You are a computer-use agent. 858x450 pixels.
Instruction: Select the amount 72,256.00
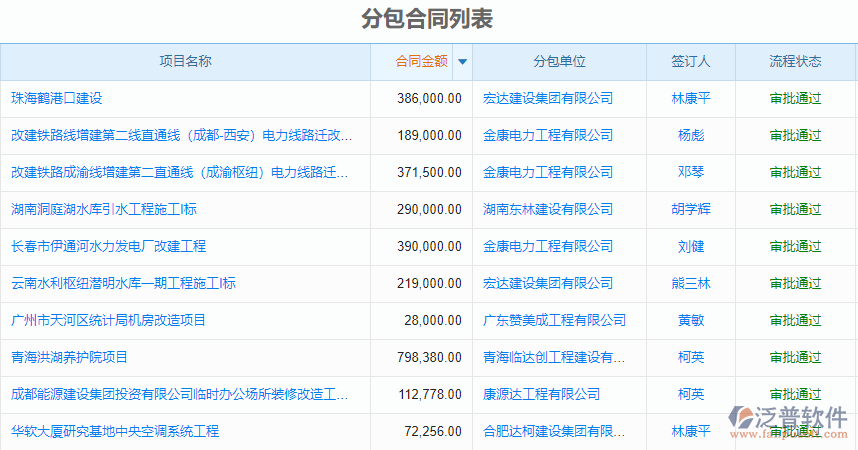(x=433, y=431)
